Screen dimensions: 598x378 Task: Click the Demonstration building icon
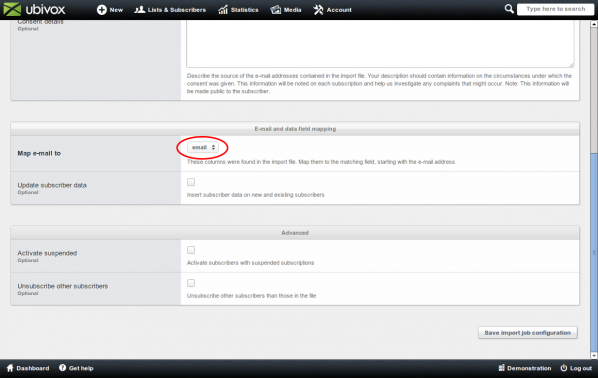coord(502,368)
